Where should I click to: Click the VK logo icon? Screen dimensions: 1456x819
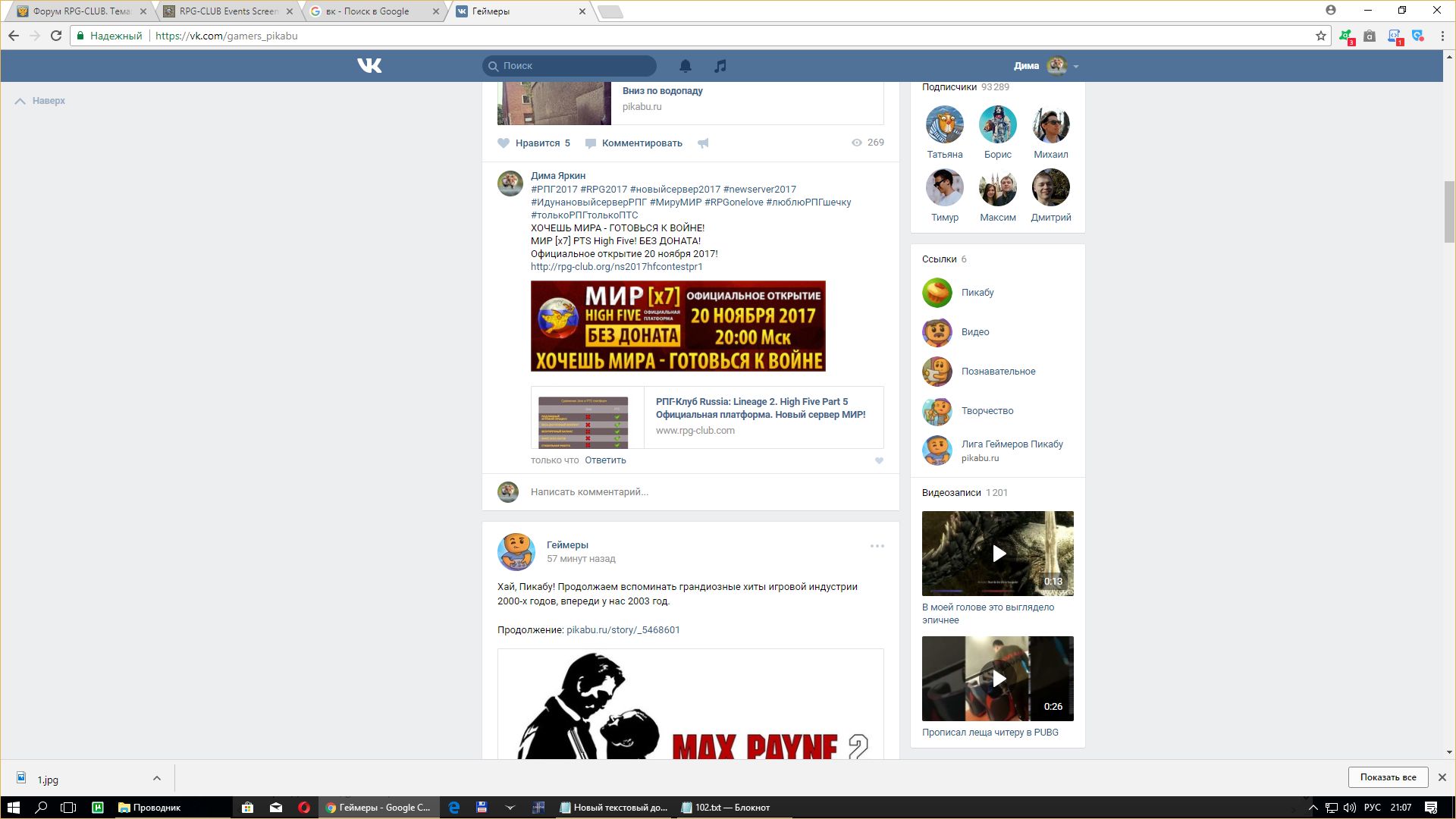tap(369, 66)
